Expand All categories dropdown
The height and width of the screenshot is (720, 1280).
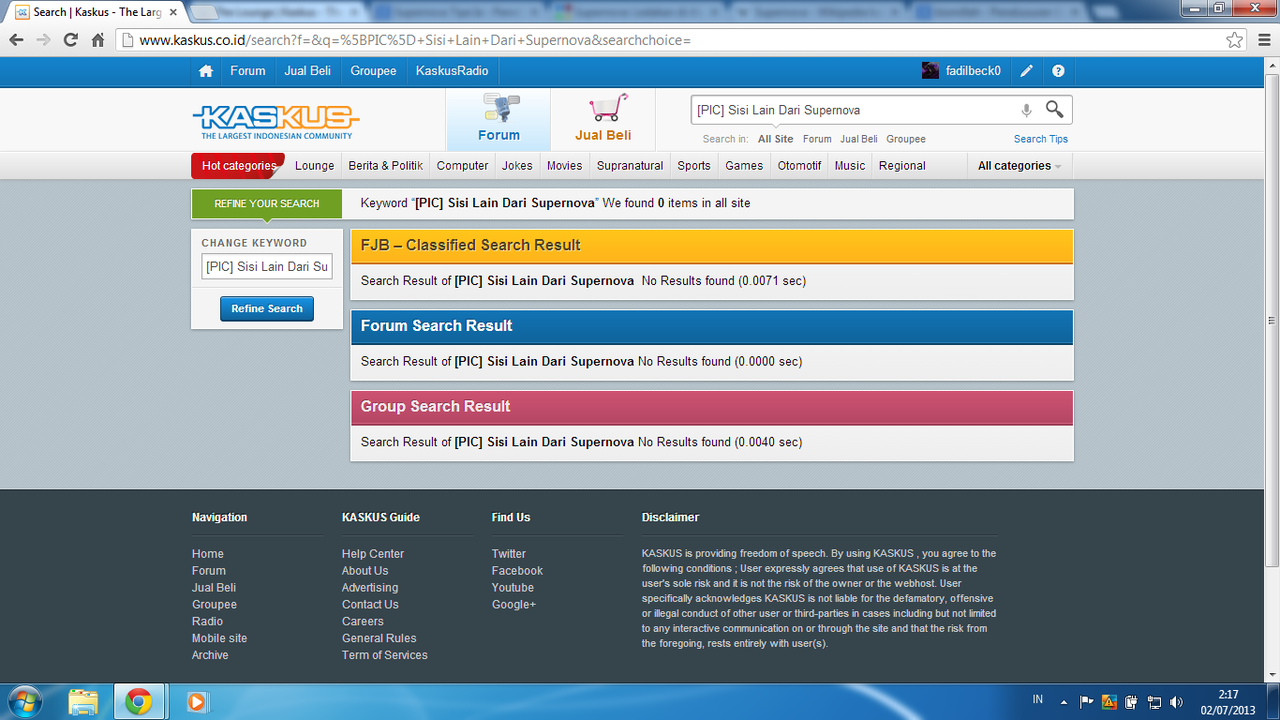click(x=1019, y=166)
